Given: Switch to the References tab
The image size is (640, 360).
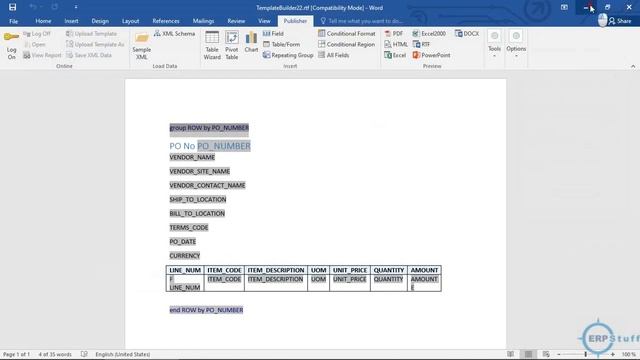Looking at the screenshot, I should (x=166, y=21).
